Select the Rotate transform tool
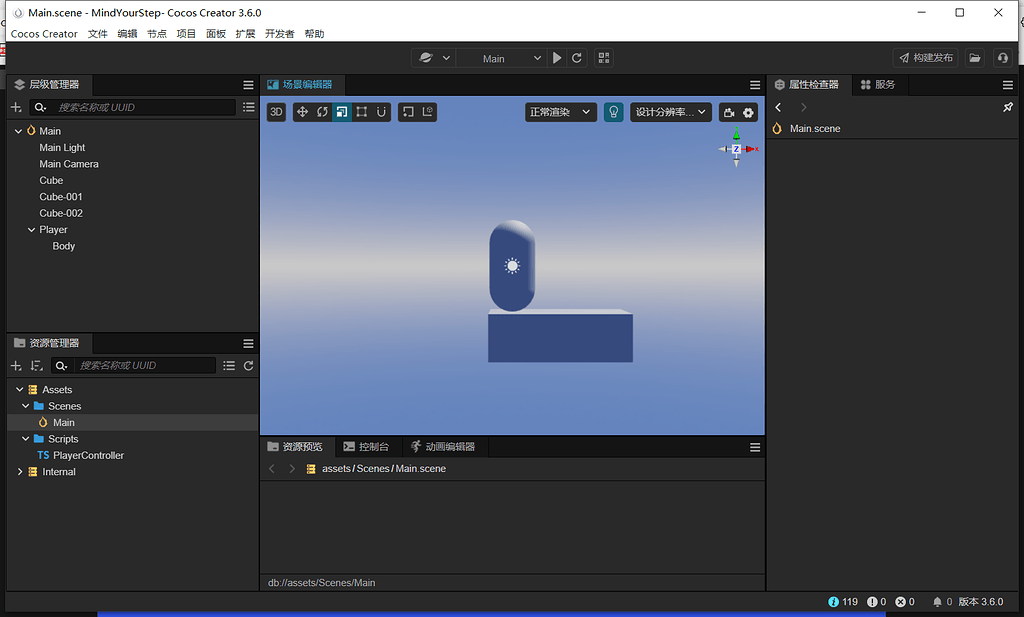Image resolution: width=1024 pixels, height=617 pixels. 322,112
